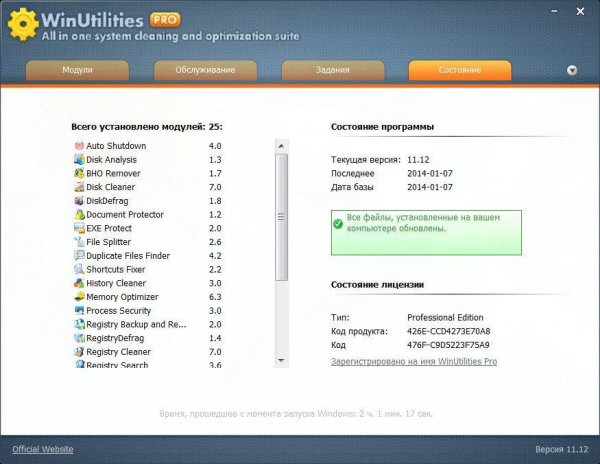The height and width of the screenshot is (464, 600).
Task: Select the Auto Shutdown text label
Action: click(116, 146)
